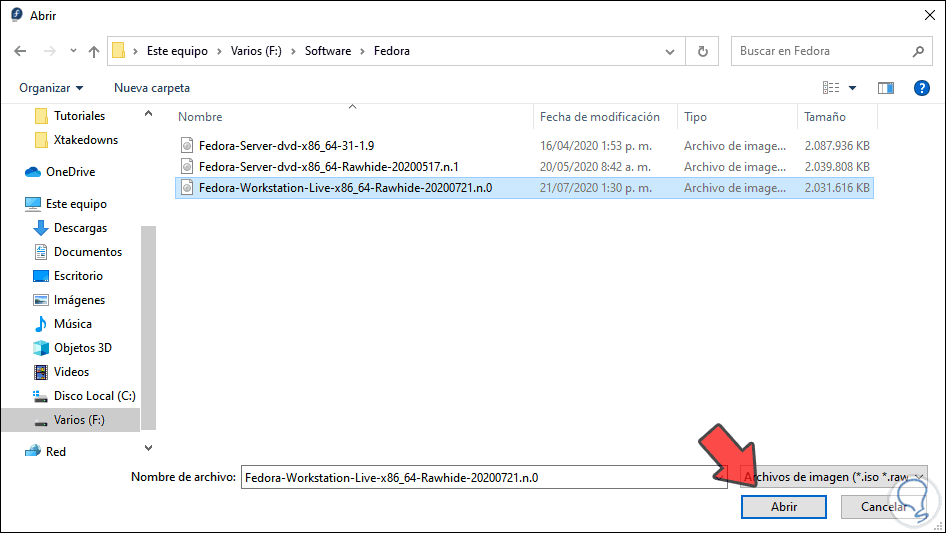Expand chevron after 'Software' in path
The image size is (946, 533).
coord(362,51)
